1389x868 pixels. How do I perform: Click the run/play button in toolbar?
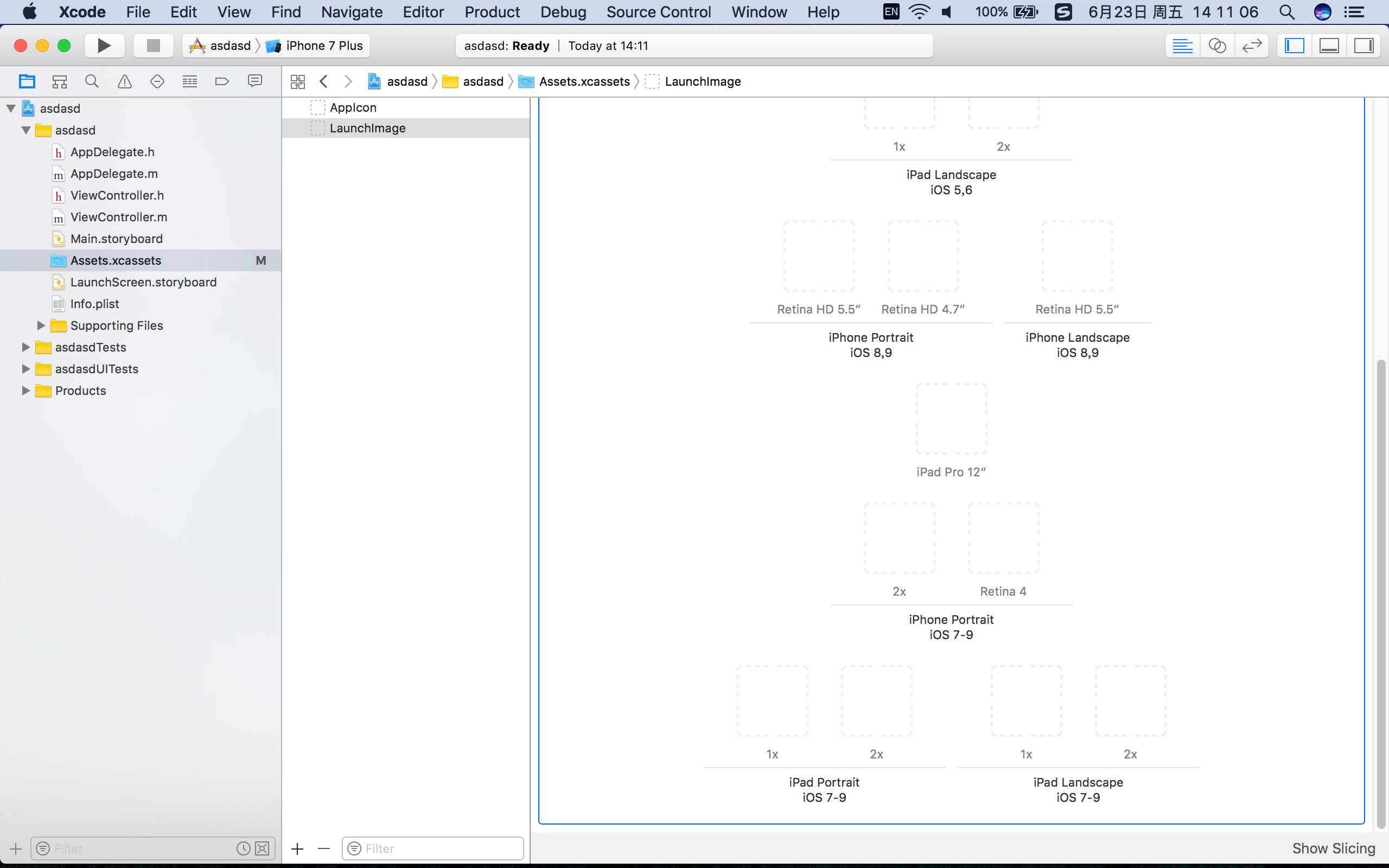(x=105, y=45)
